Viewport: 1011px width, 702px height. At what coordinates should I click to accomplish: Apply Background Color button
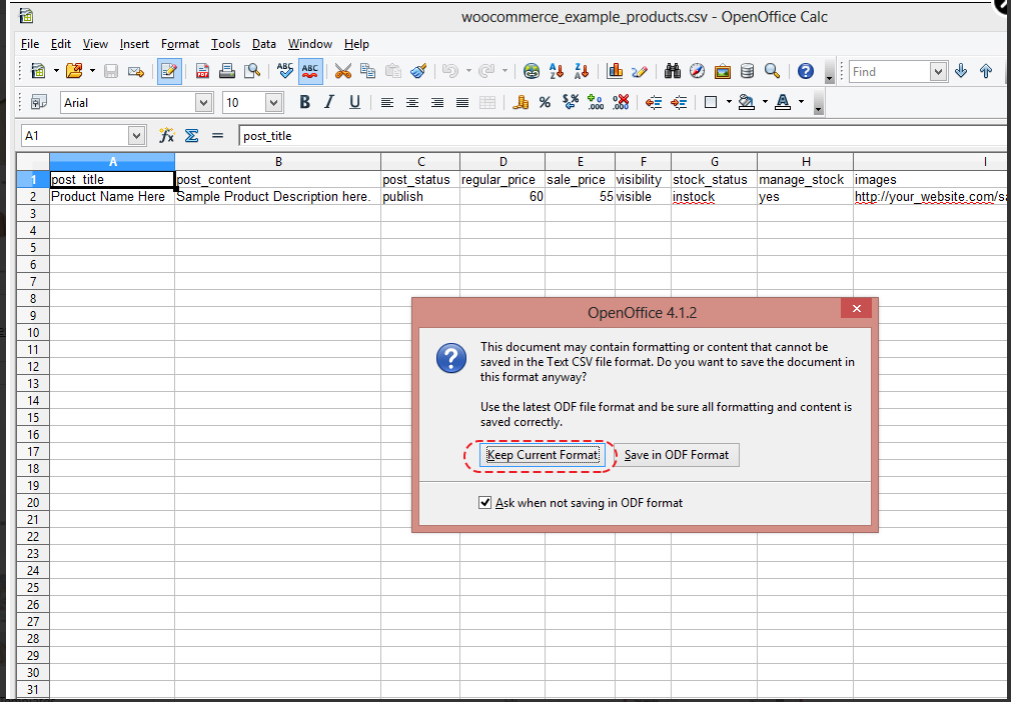[x=747, y=102]
